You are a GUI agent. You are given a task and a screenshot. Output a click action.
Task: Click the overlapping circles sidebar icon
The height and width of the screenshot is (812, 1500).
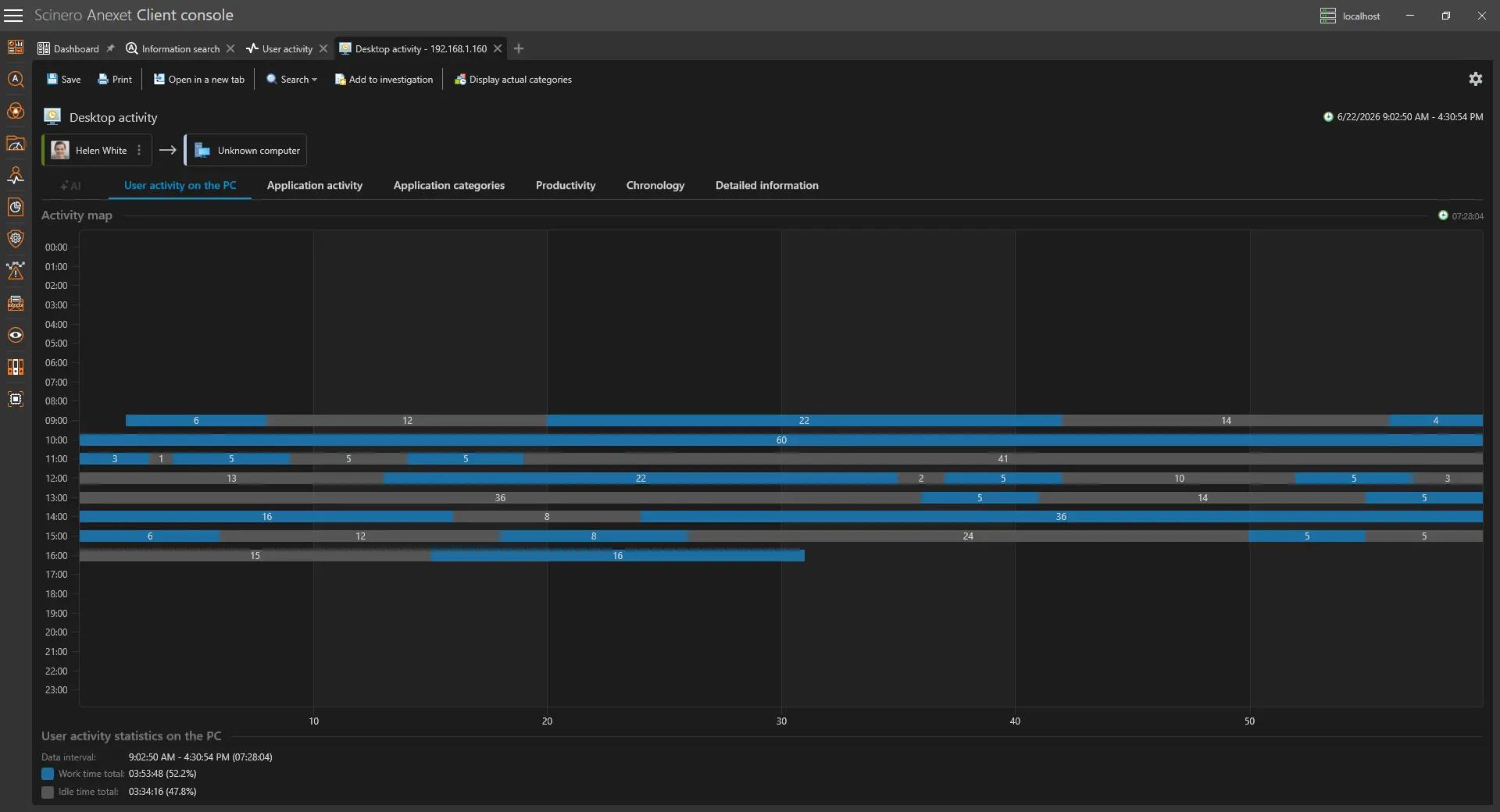[16, 111]
